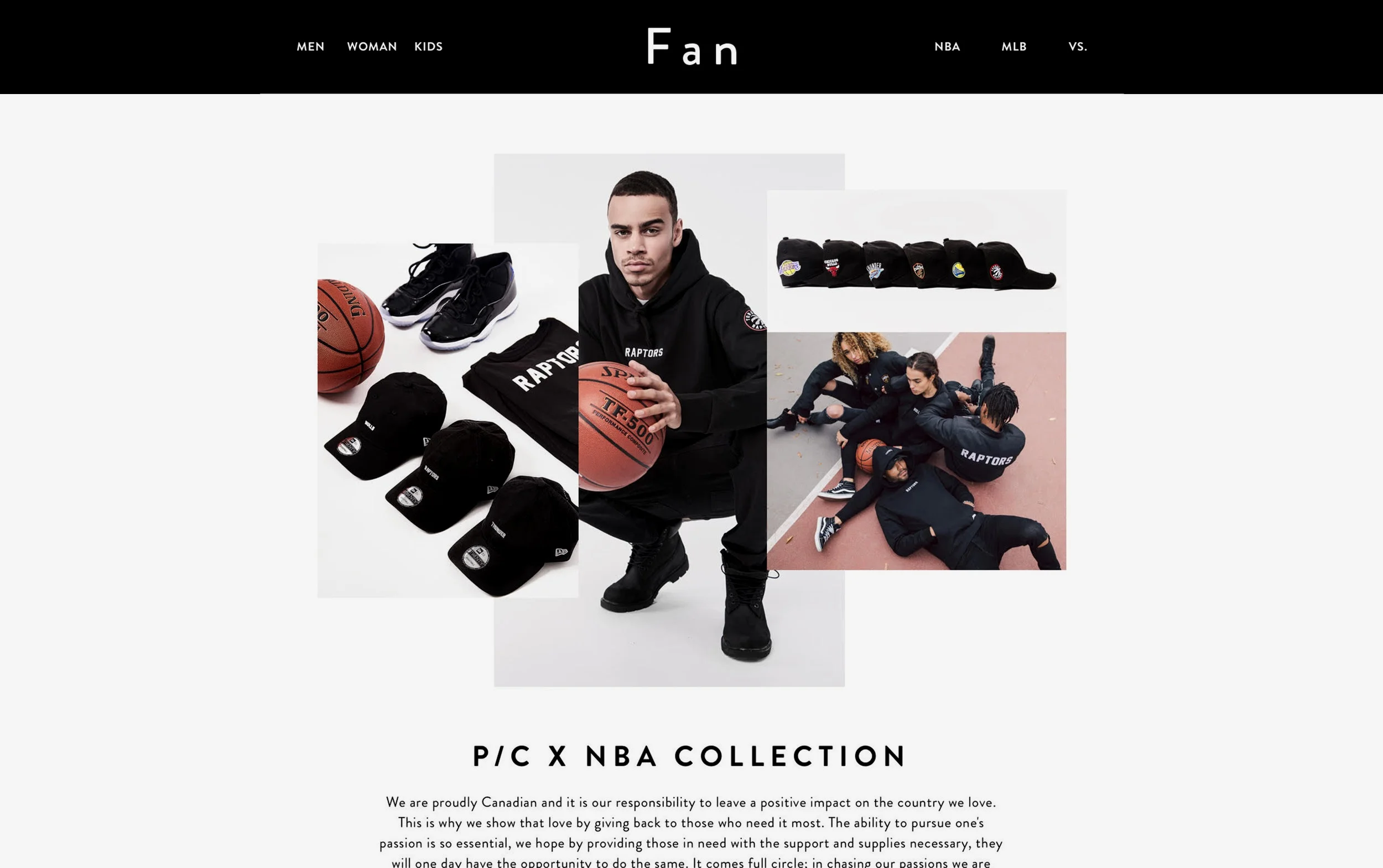Open the MEN navigation menu
1383x868 pixels.
(310, 46)
